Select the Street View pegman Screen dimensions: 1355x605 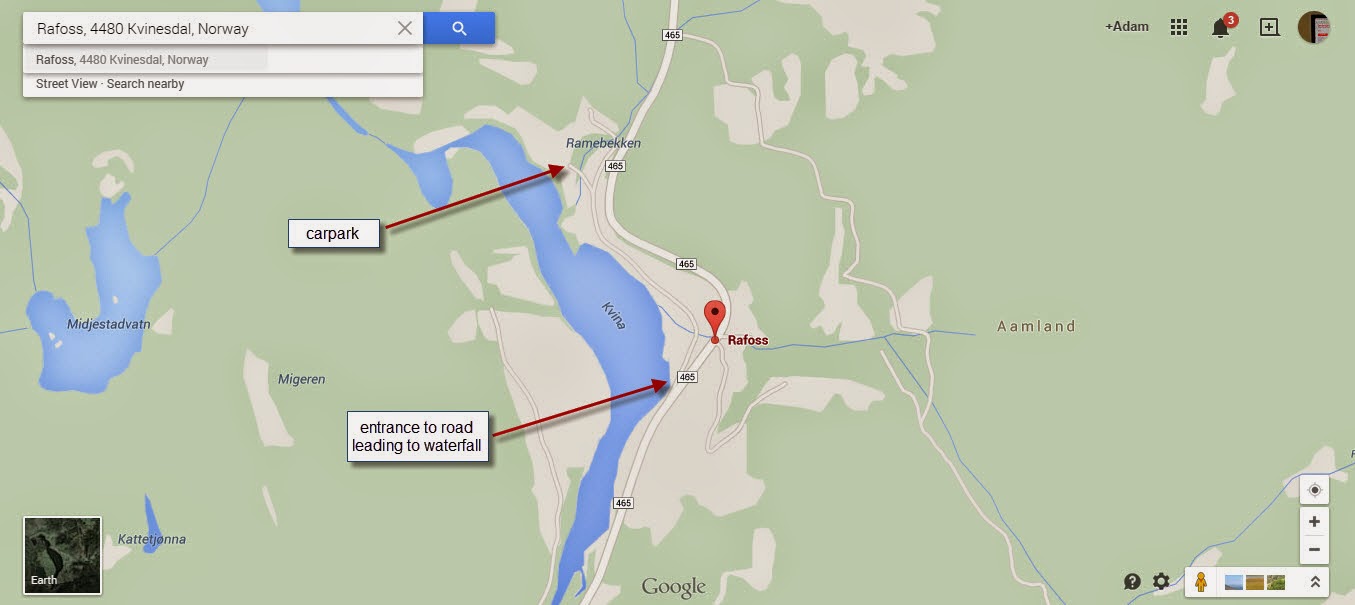point(1200,581)
